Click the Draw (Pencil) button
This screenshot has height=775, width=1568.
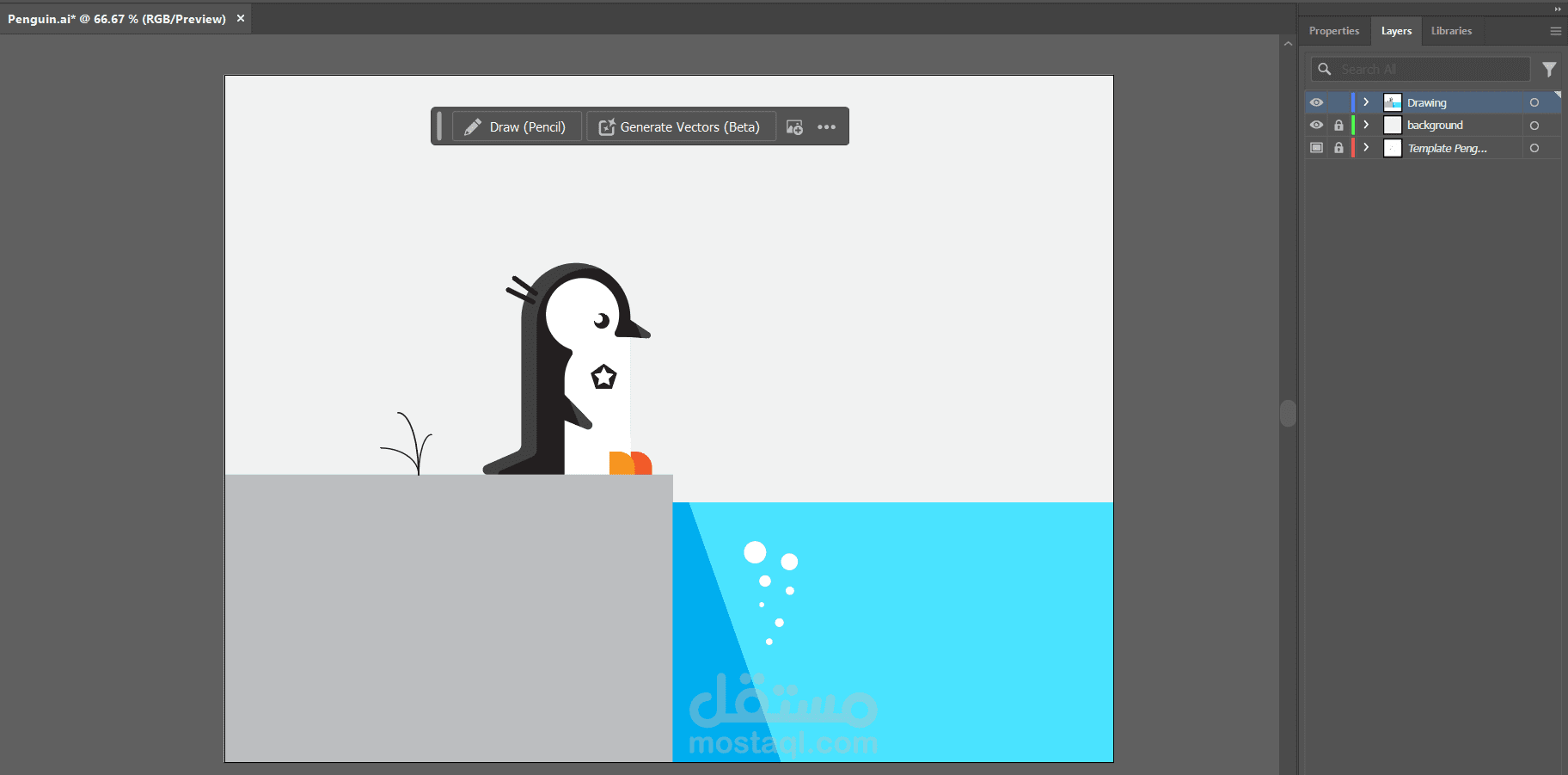point(516,126)
